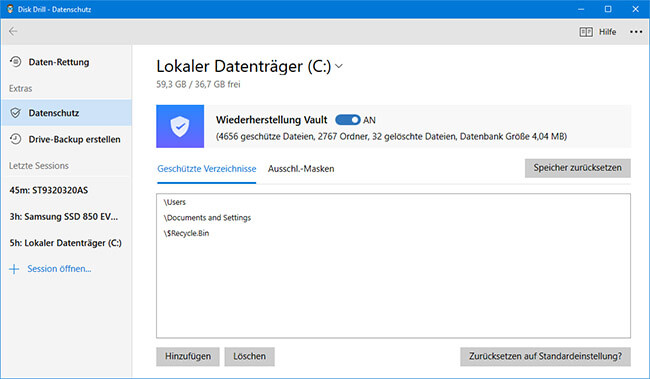Click the Hinzufügen button
This screenshot has height=379, width=650.
tap(188, 357)
